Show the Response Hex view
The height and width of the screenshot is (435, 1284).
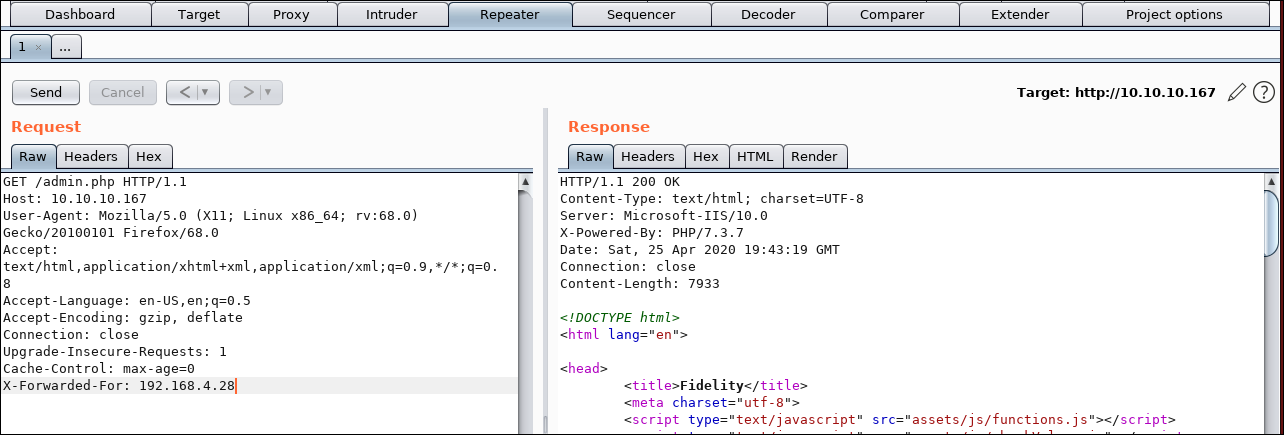coord(706,156)
